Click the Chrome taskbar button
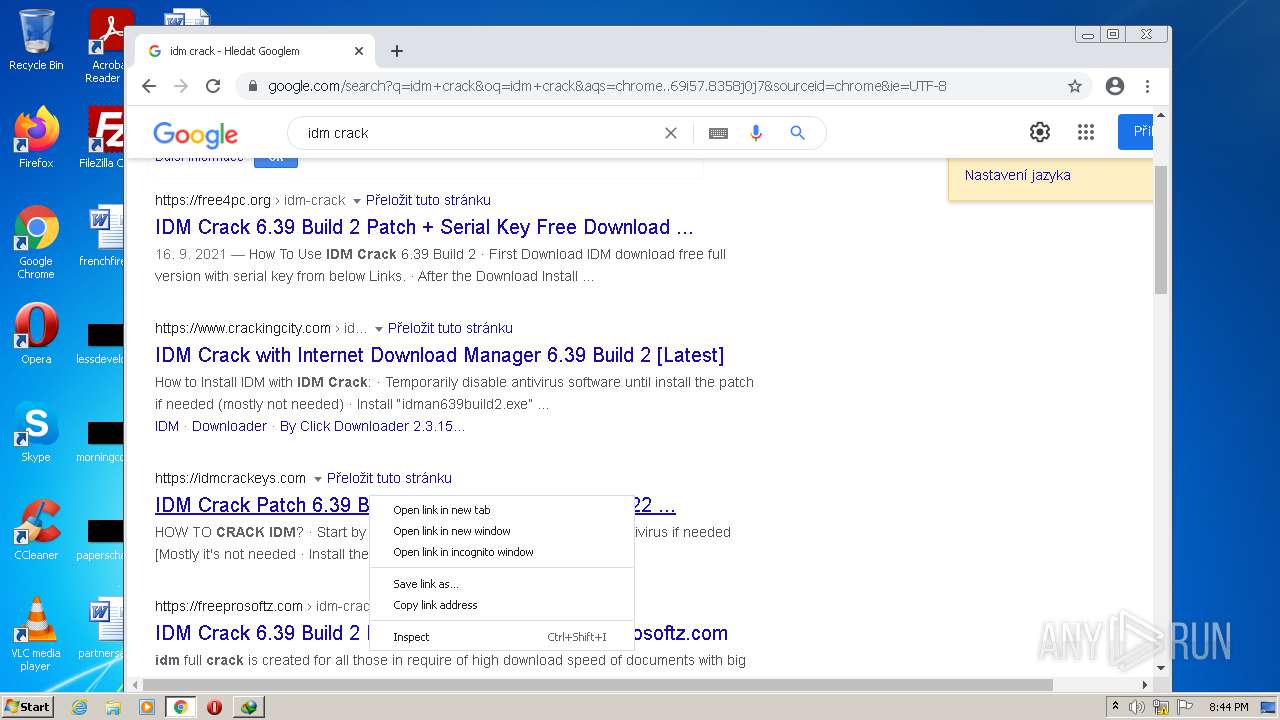The height and width of the screenshot is (720, 1280). click(x=180, y=707)
